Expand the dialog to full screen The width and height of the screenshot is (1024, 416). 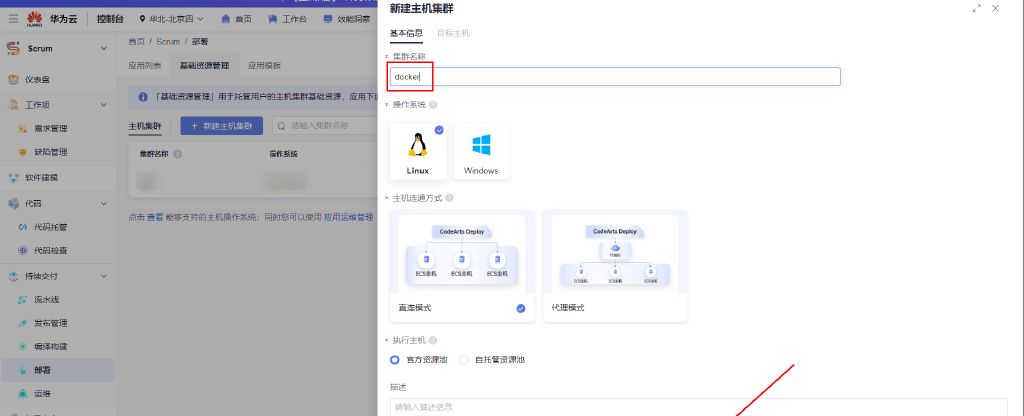click(977, 8)
